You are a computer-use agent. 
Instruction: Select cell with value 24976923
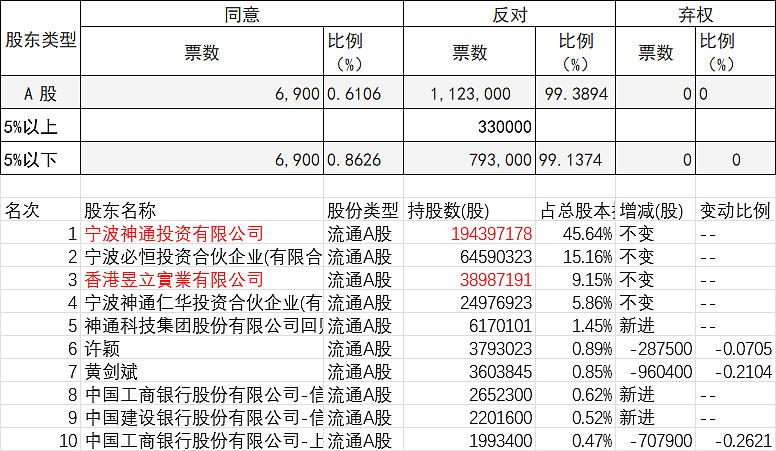[469, 302]
